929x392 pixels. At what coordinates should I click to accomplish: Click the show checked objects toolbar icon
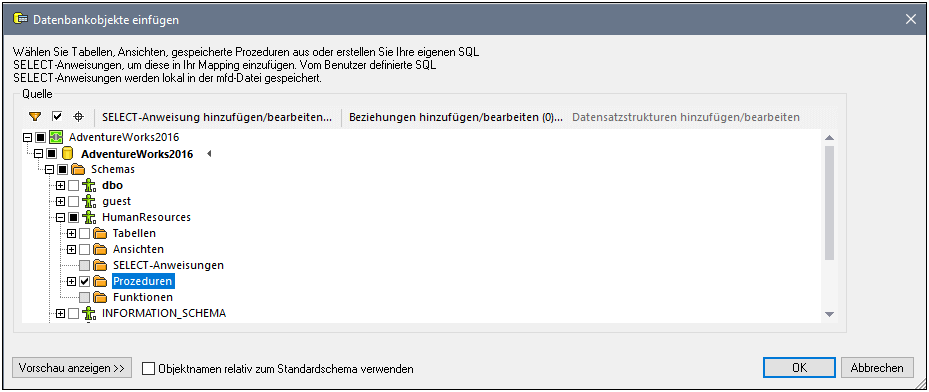57,117
